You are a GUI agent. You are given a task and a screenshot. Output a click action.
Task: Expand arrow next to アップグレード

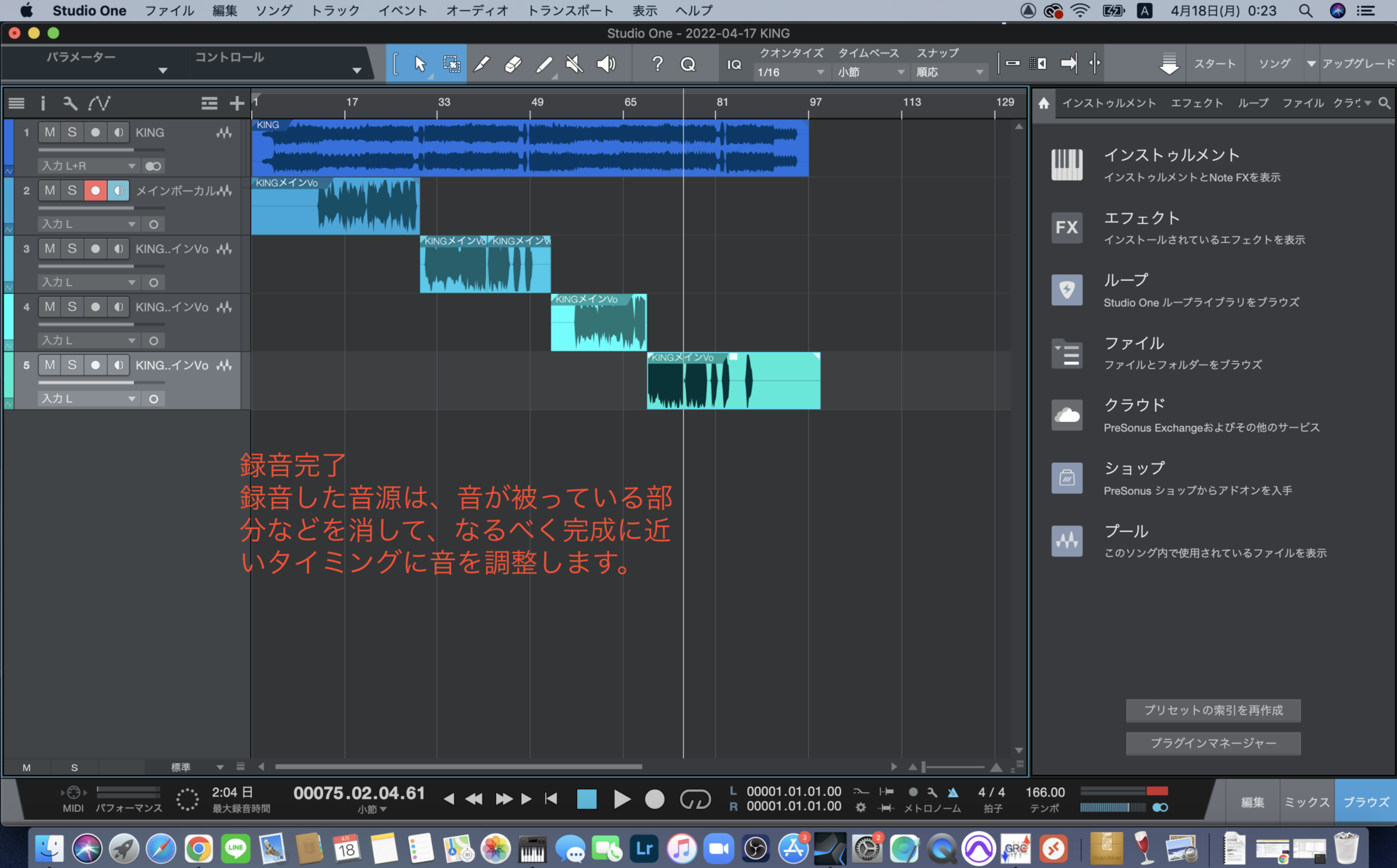[1311, 63]
